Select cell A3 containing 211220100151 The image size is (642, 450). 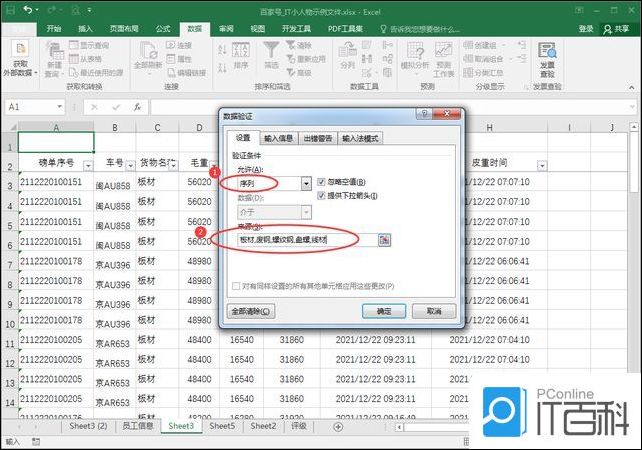(x=56, y=182)
